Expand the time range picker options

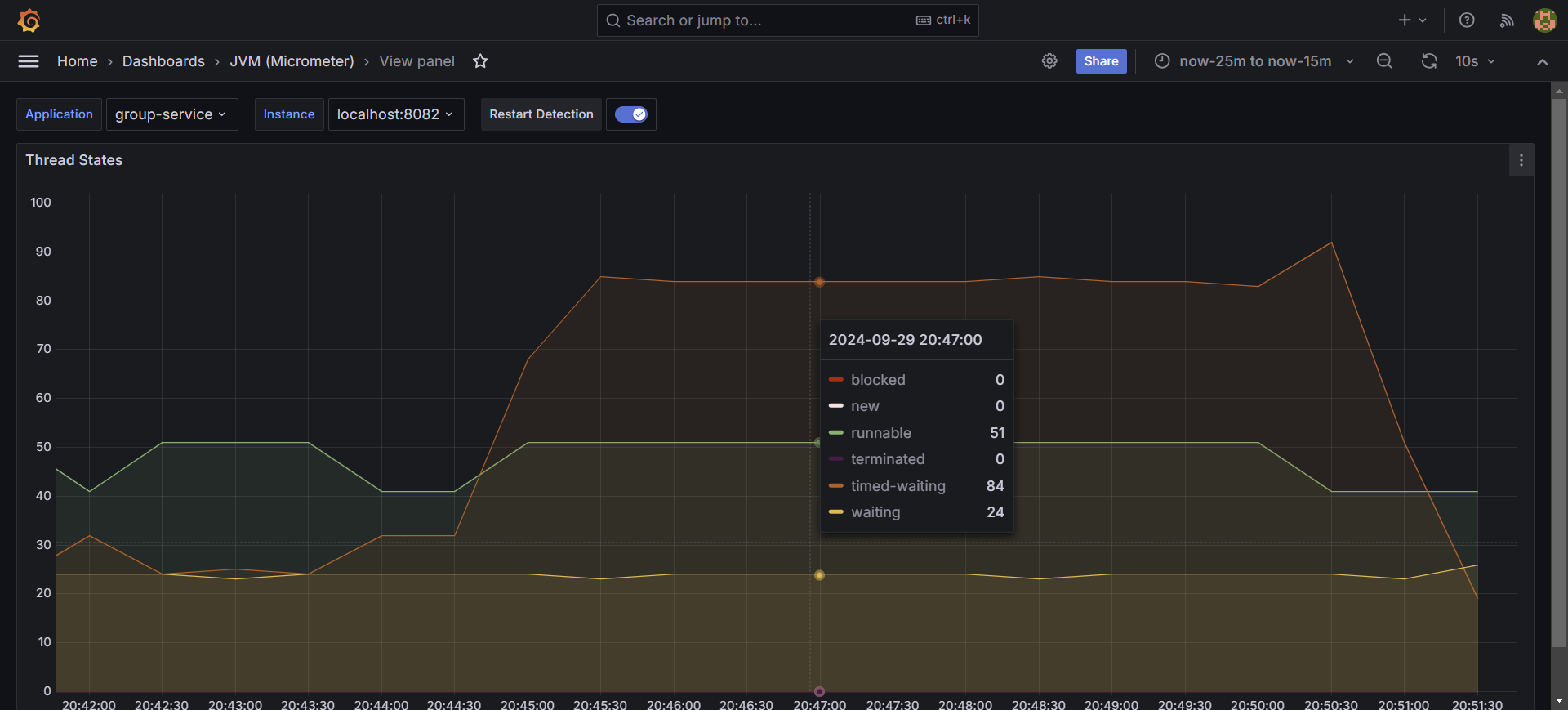coord(1350,61)
